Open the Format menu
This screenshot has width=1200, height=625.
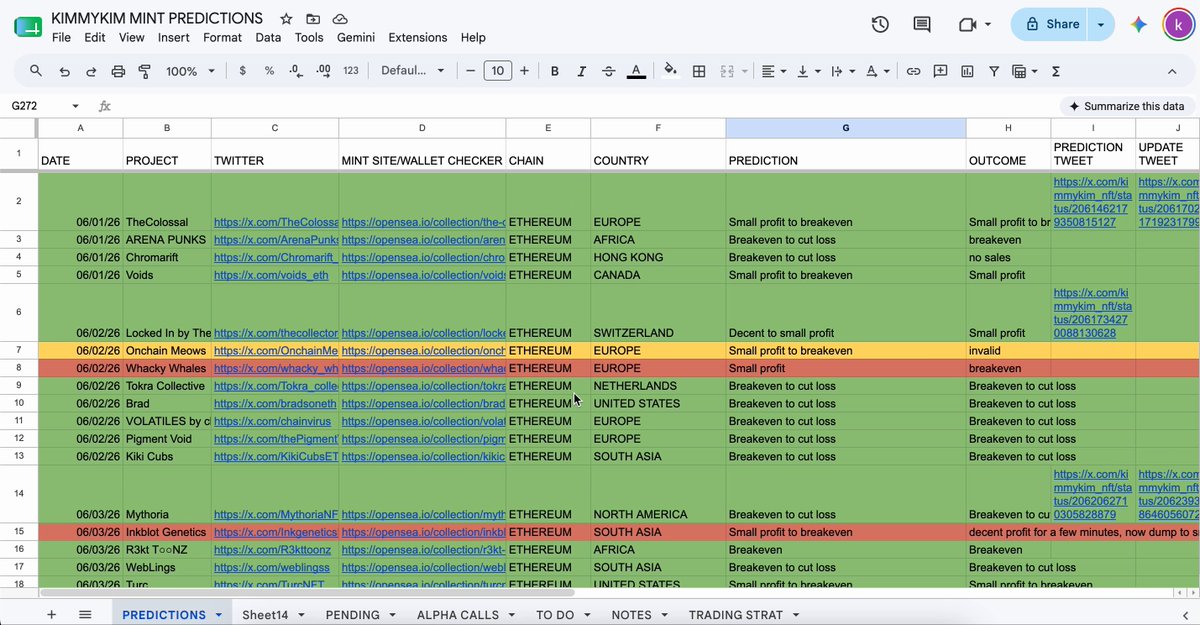click(222, 38)
